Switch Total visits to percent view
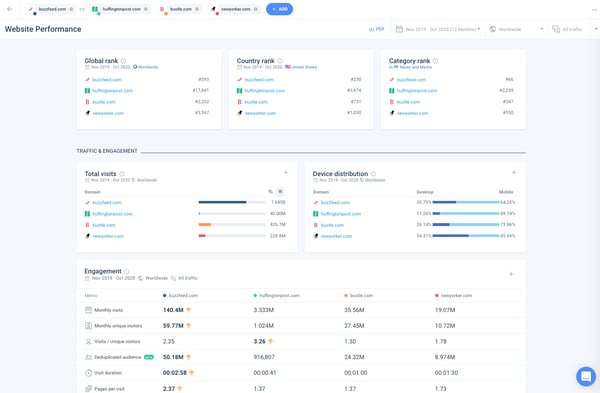The image size is (600, 393). (271, 192)
